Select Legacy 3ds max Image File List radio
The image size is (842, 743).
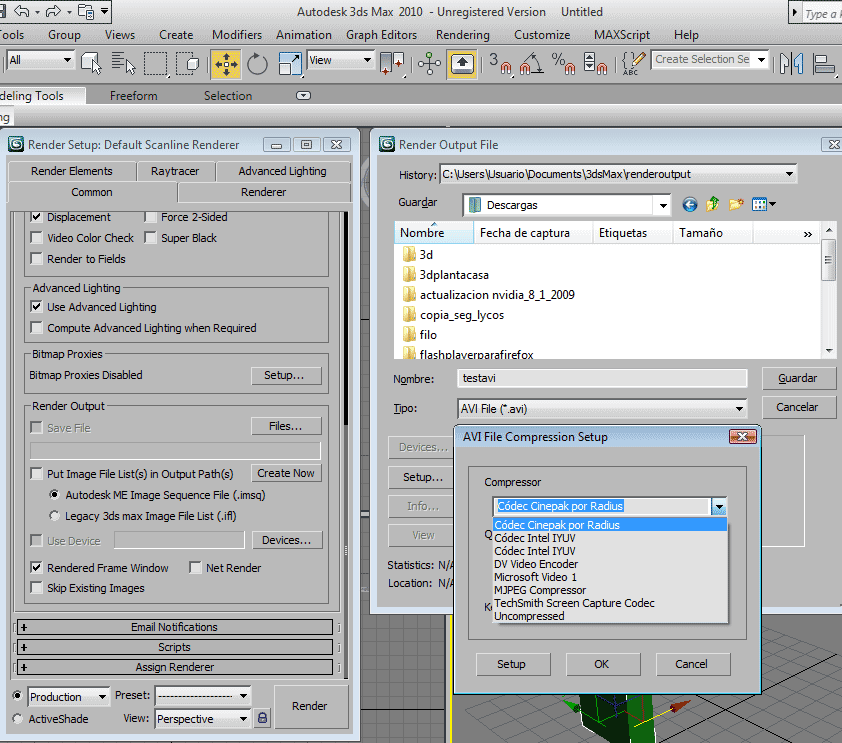[54, 515]
